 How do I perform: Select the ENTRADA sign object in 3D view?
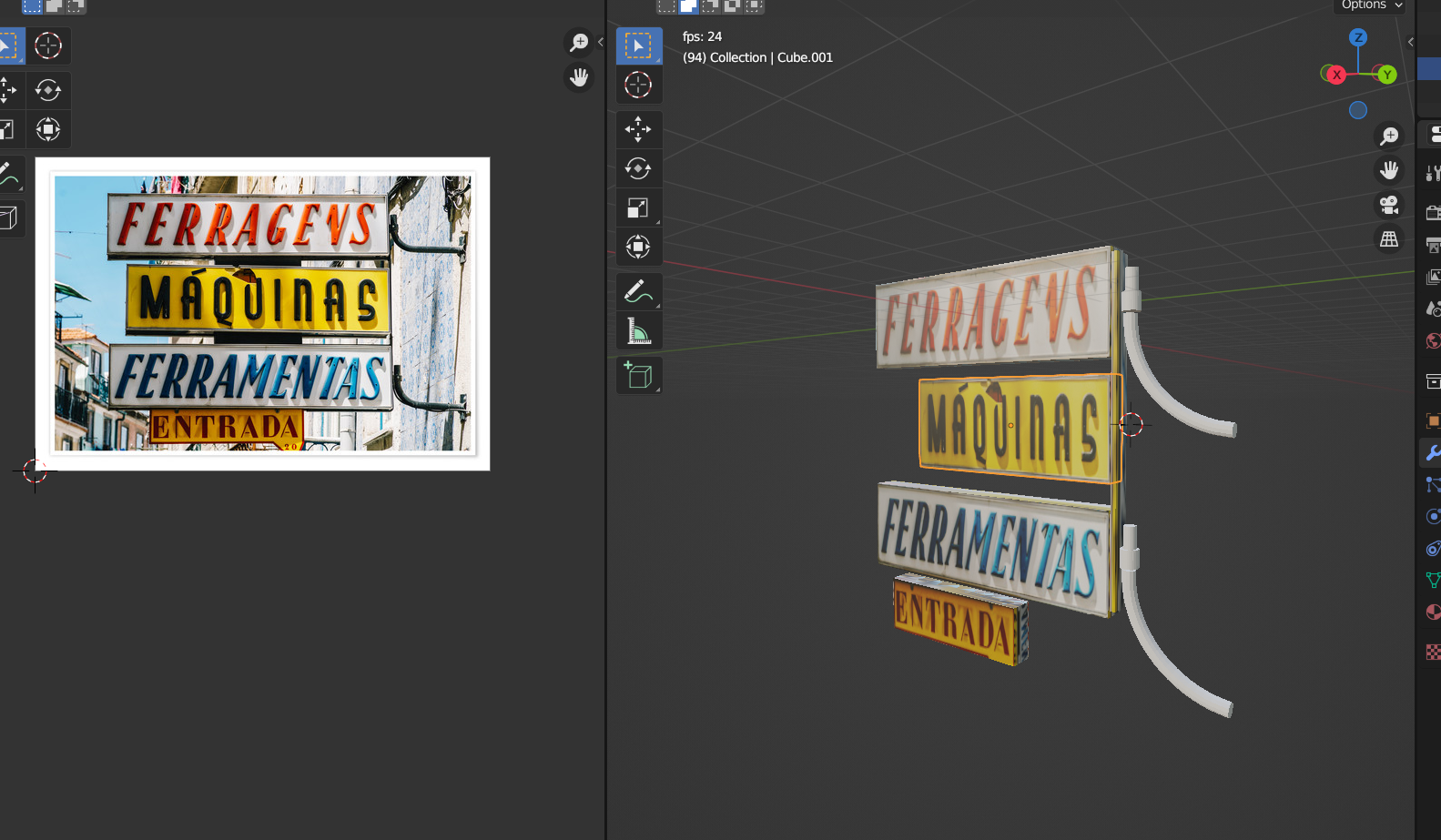pos(960,619)
